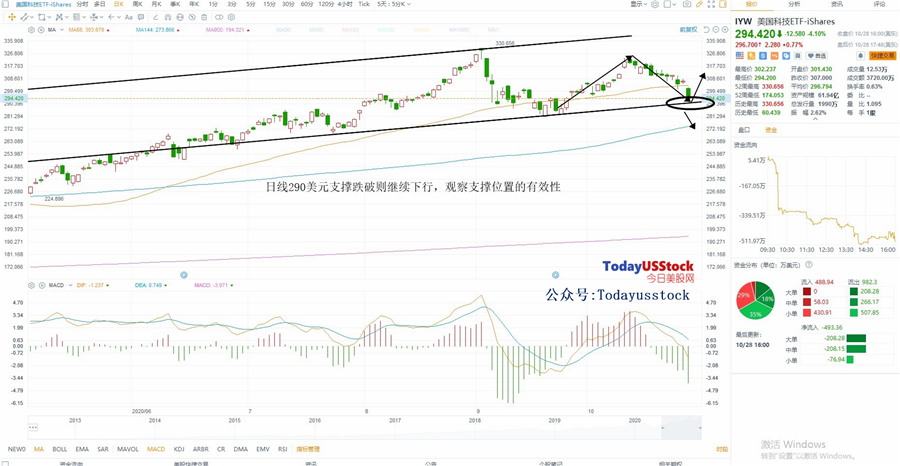Image resolution: width=900 pixels, height=466 pixels.
Task: Switch to 分时 intraday chart
Action: coord(82,4)
